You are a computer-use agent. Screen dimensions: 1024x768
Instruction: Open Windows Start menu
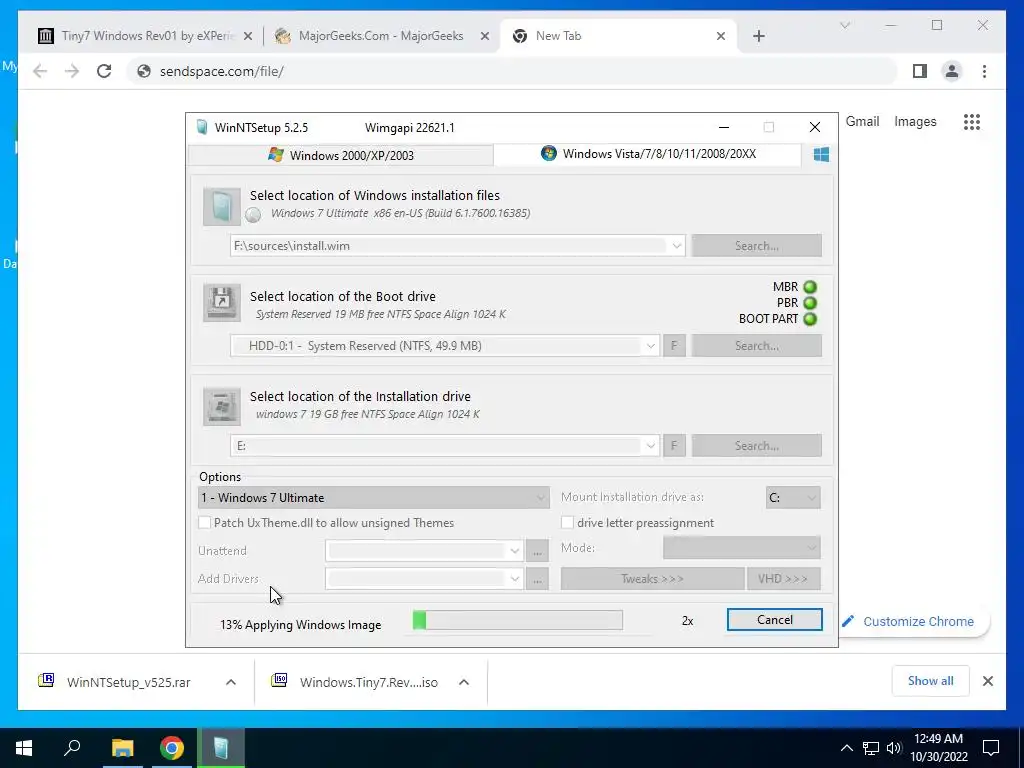point(24,748)
